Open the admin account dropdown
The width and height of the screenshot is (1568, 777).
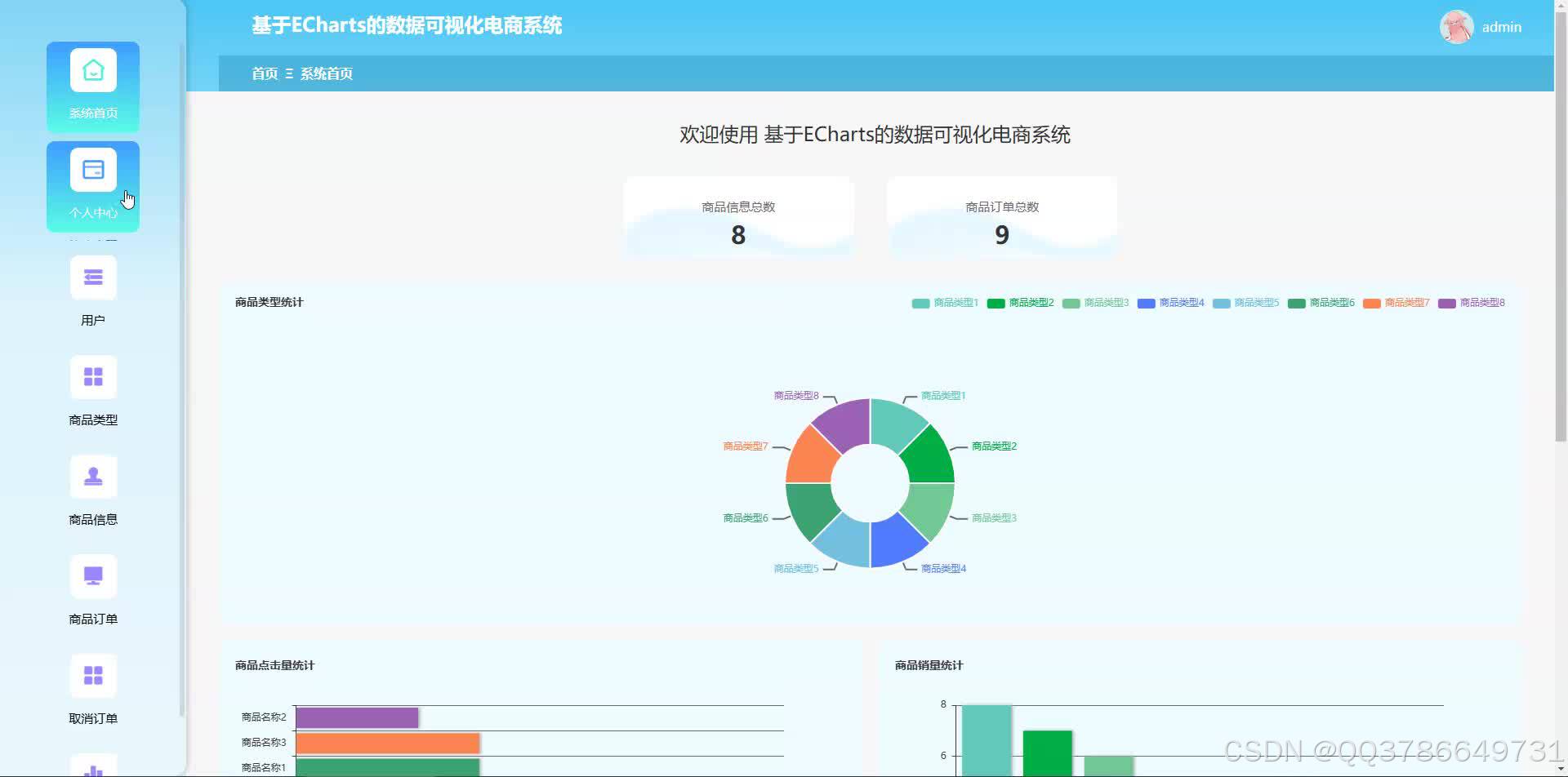click(x=1501, y=26)
